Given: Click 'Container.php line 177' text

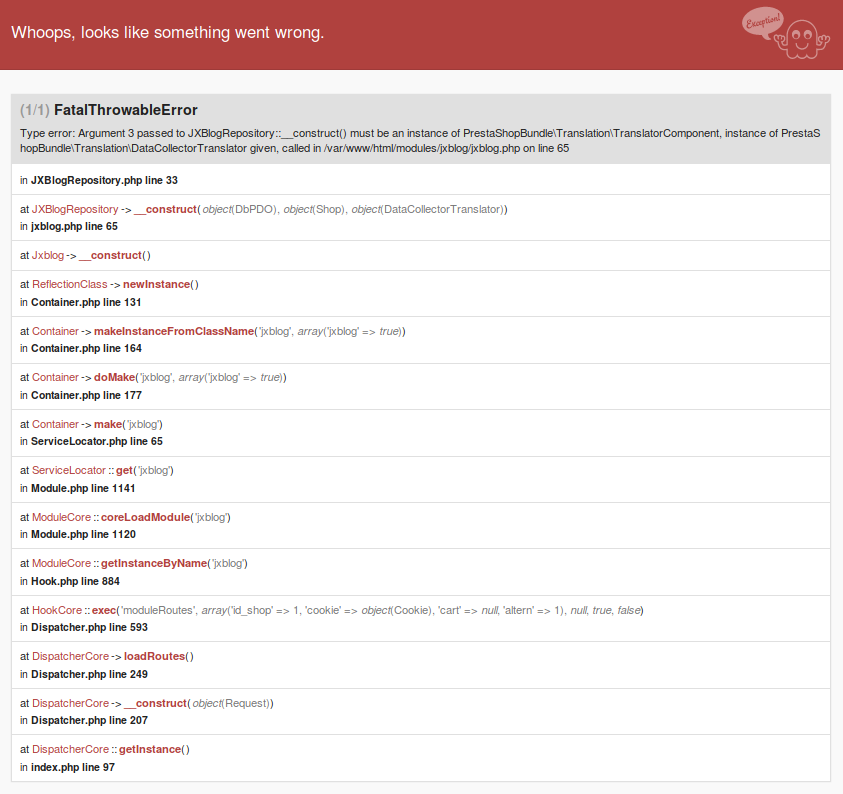Looking at the screenshot, I should click(87, 395).
